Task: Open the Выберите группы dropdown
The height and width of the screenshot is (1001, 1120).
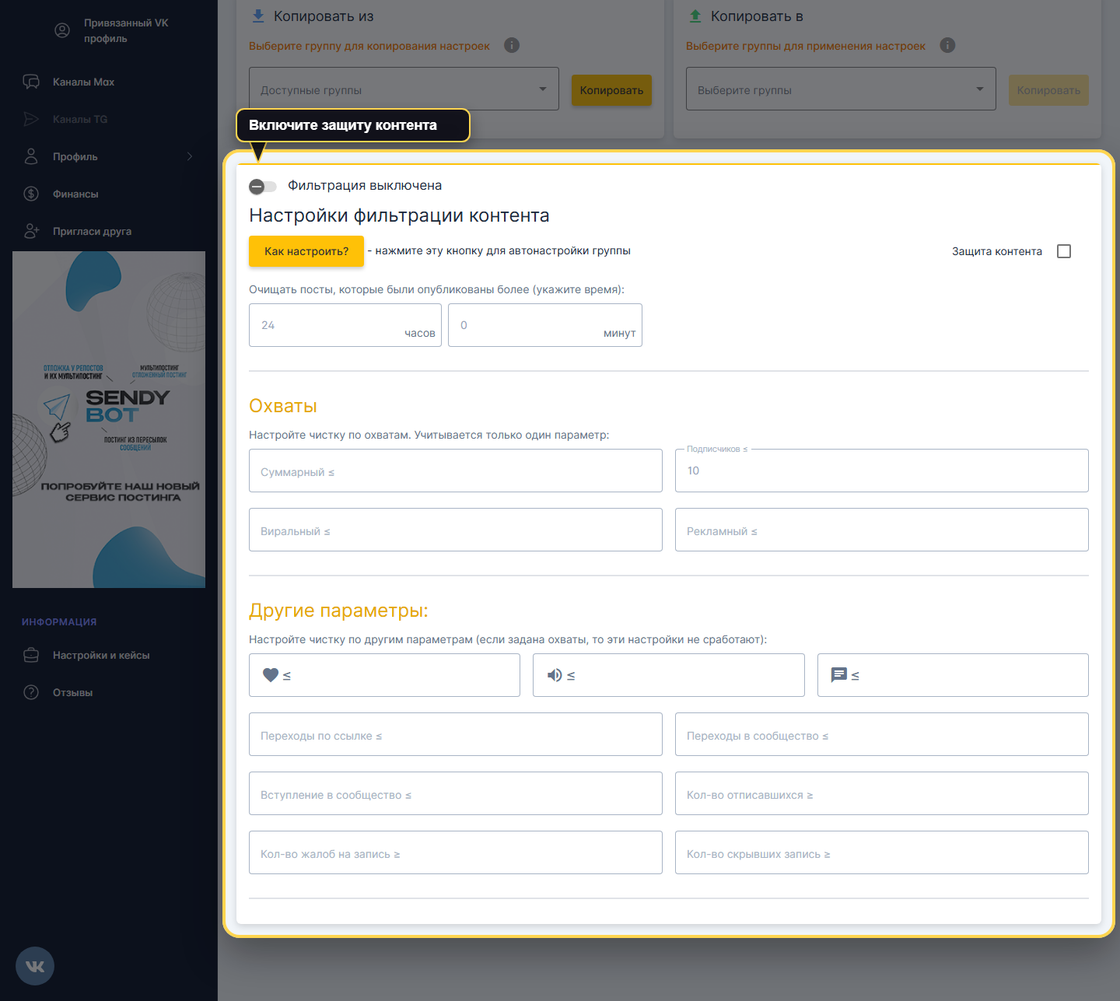Action: [x=840, y=89]
